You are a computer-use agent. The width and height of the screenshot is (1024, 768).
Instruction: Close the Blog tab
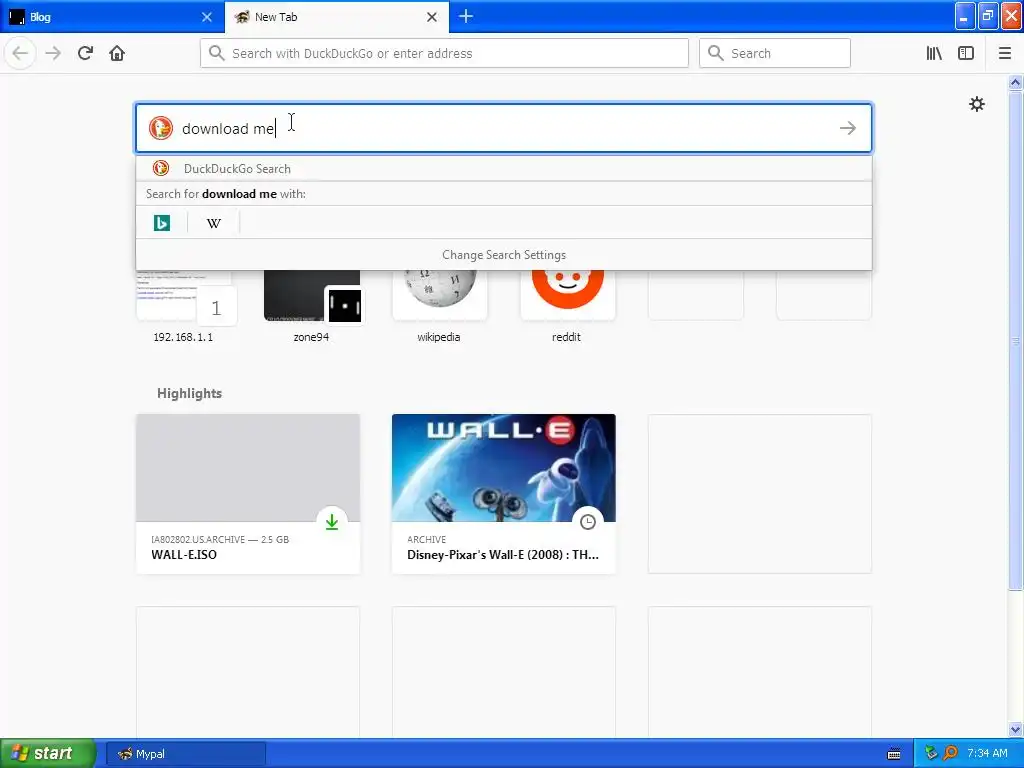(x=206, y=17)
